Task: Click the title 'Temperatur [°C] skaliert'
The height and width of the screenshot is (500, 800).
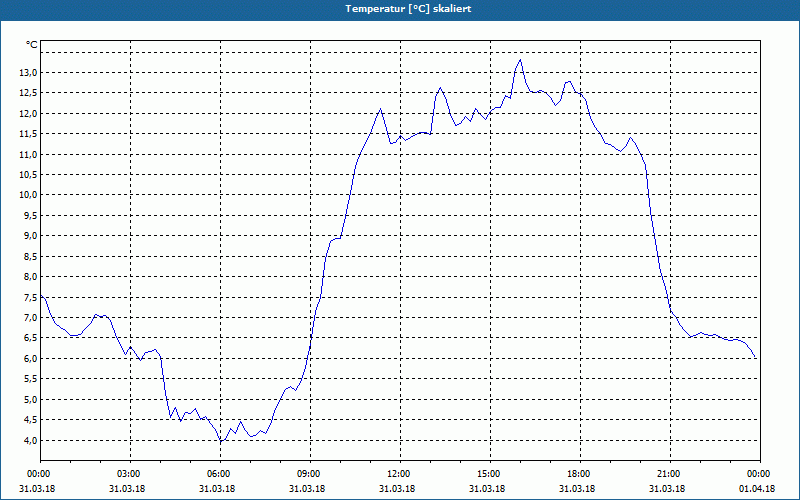Action: tap(408, 9)
